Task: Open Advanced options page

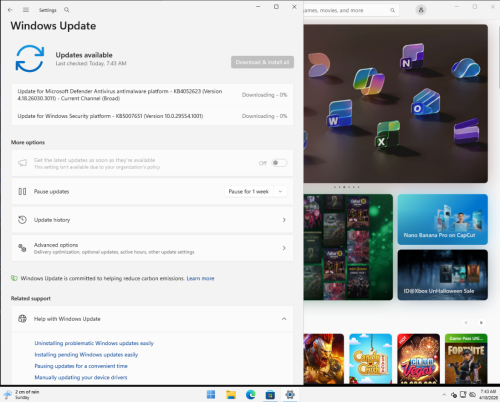Action: pyautogui.click(x=152, y=248)
